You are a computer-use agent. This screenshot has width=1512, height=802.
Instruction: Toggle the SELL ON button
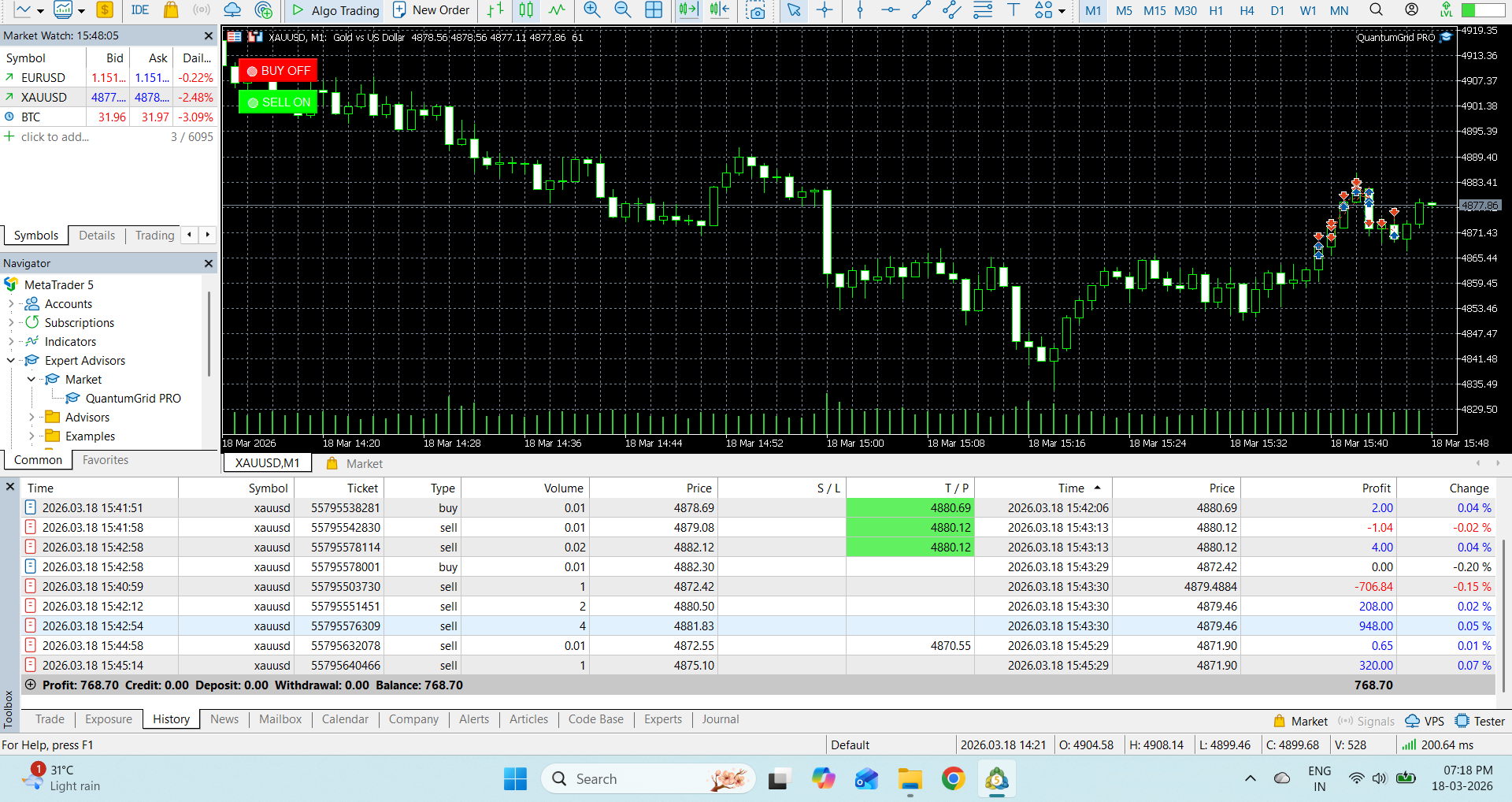tap(278, 102)
